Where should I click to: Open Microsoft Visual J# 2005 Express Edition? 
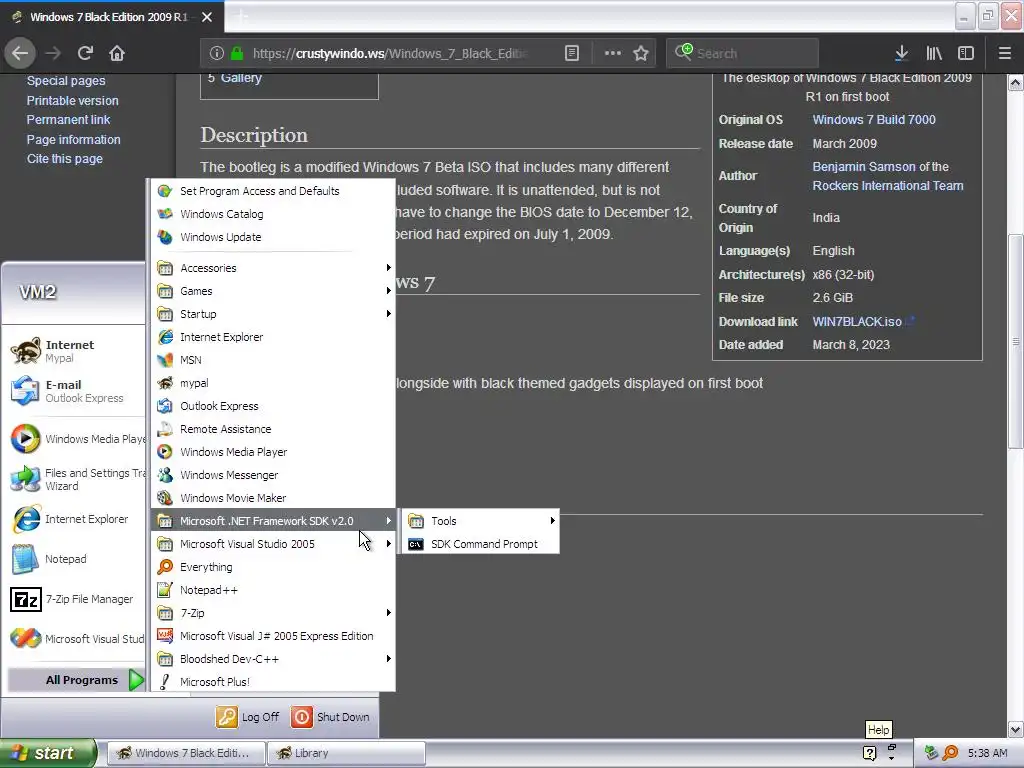272,636
